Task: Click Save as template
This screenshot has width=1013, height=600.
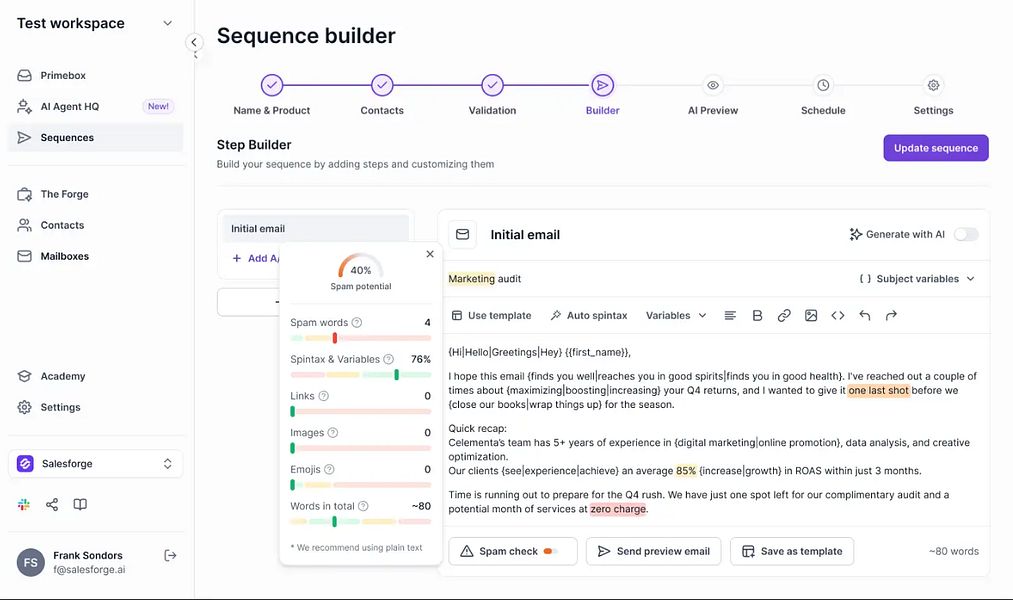Action: [791, 551]
